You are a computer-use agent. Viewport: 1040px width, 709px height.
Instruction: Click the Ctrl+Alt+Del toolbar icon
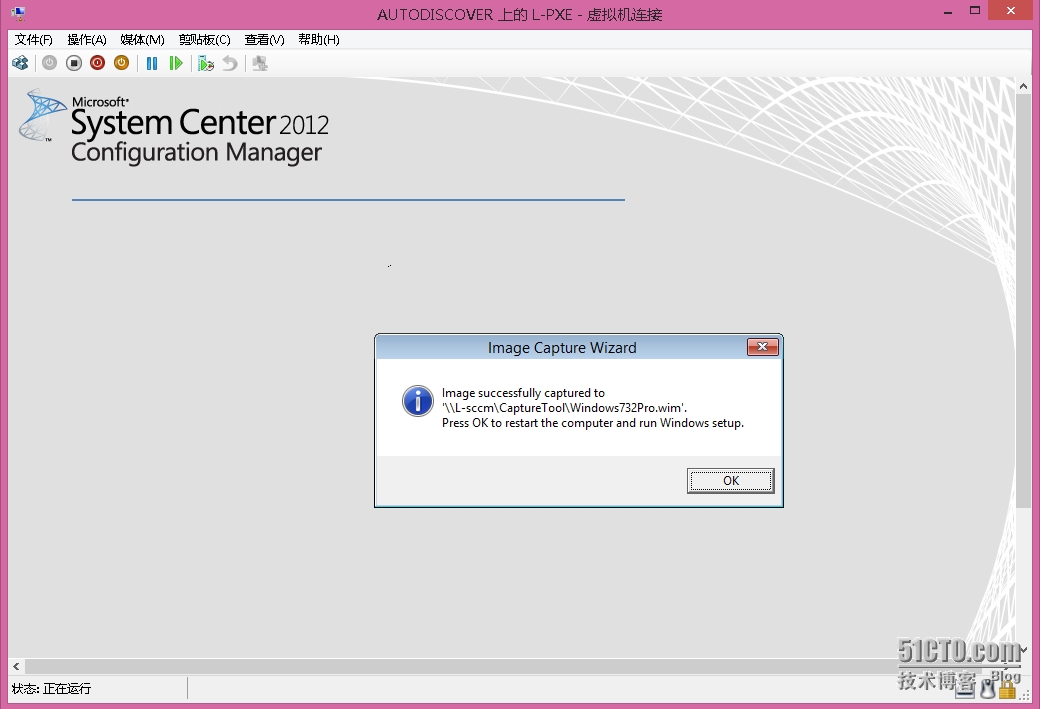coord(20,63)
